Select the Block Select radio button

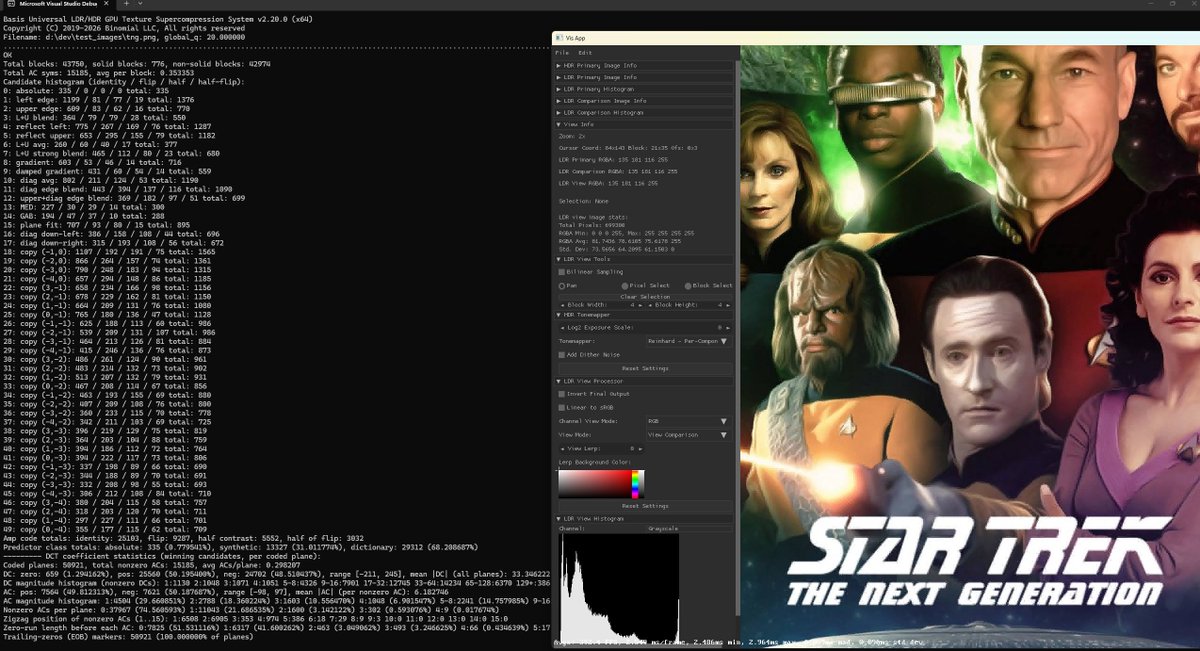click(x=688, y=285)
